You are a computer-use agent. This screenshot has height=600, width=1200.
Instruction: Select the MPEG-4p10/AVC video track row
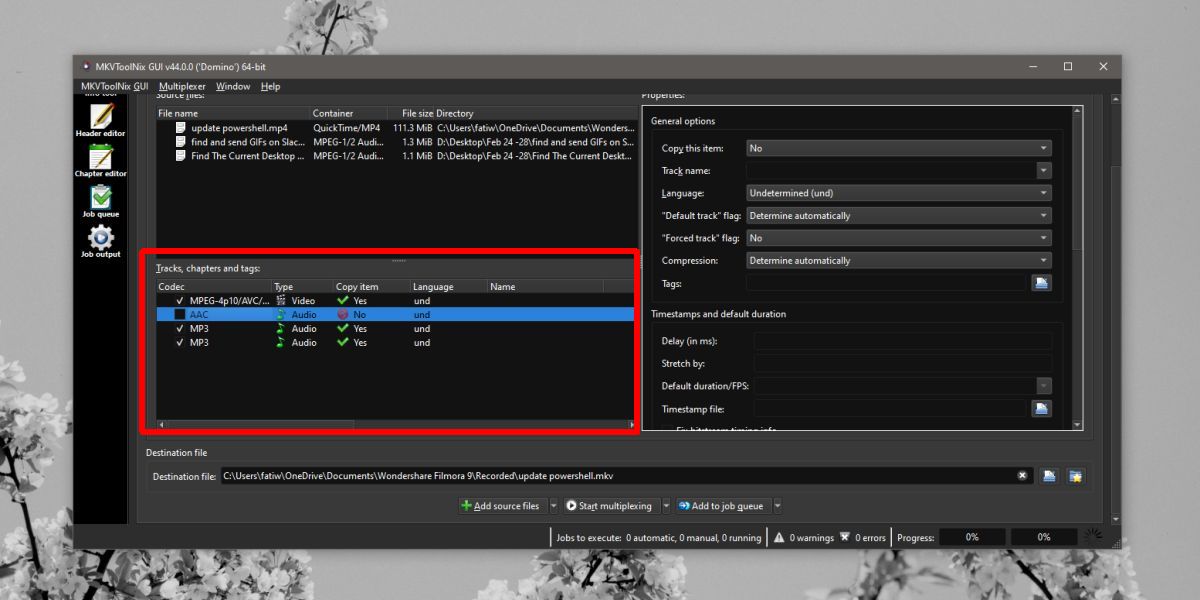pyautogui.click(x=395, y=300)
